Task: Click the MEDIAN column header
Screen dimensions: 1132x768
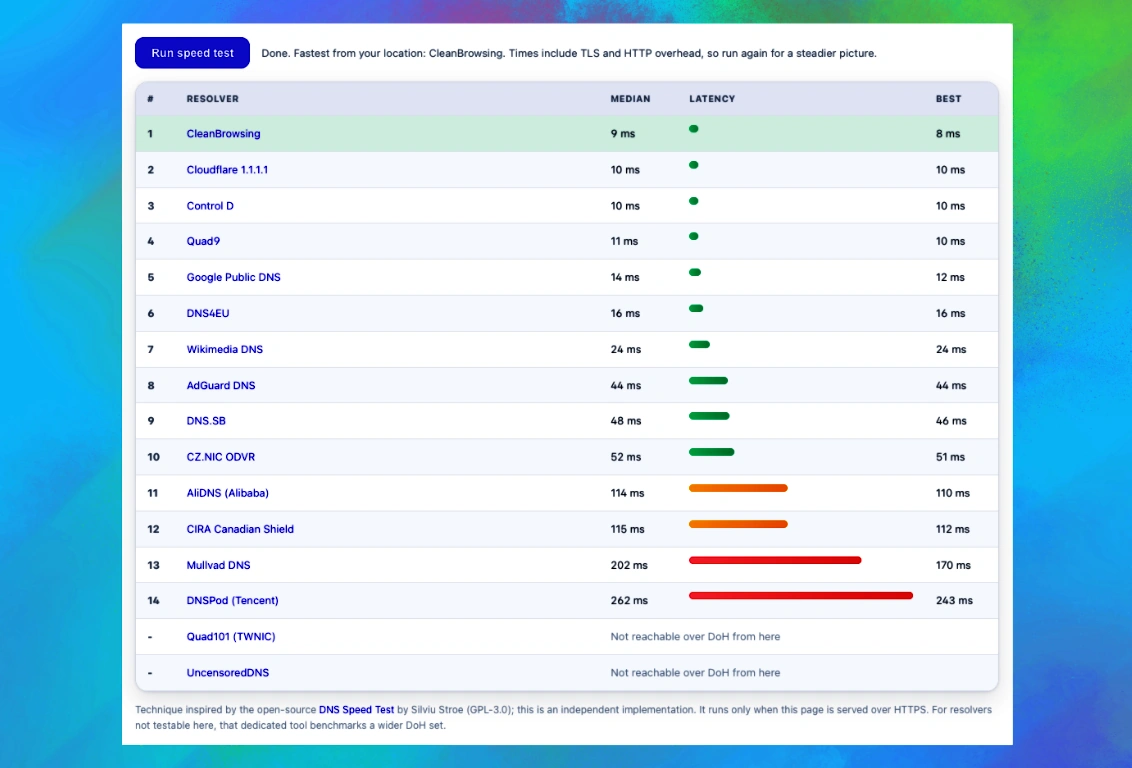Action: 630,99
